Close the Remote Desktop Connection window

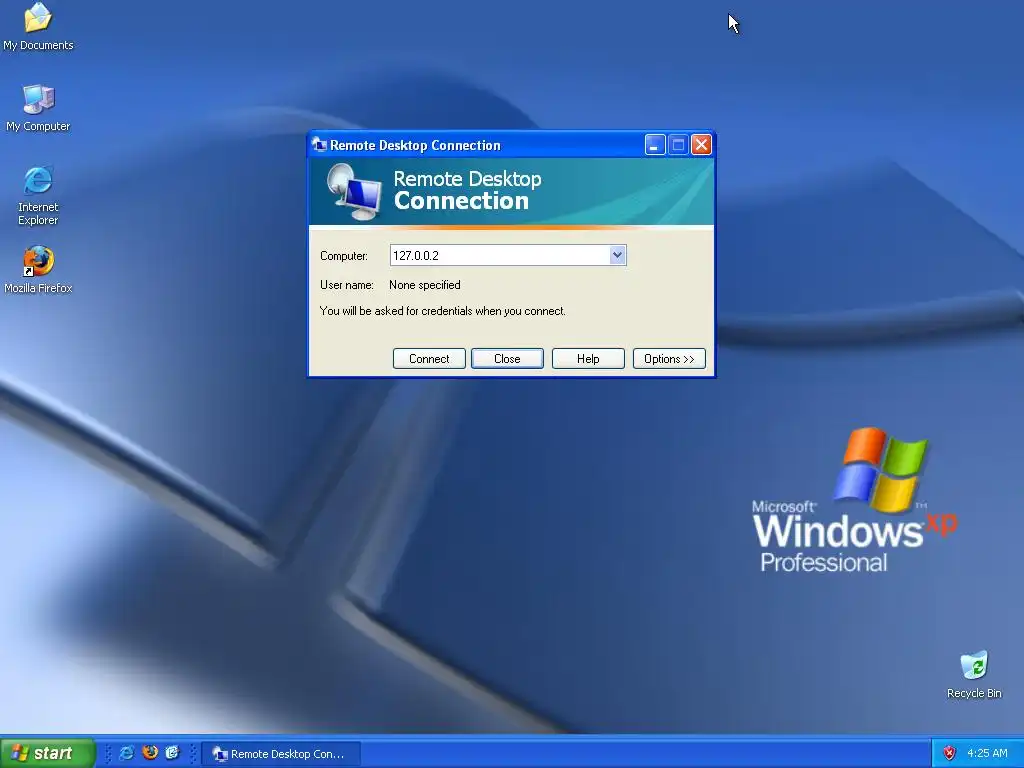tap(701, 144)
